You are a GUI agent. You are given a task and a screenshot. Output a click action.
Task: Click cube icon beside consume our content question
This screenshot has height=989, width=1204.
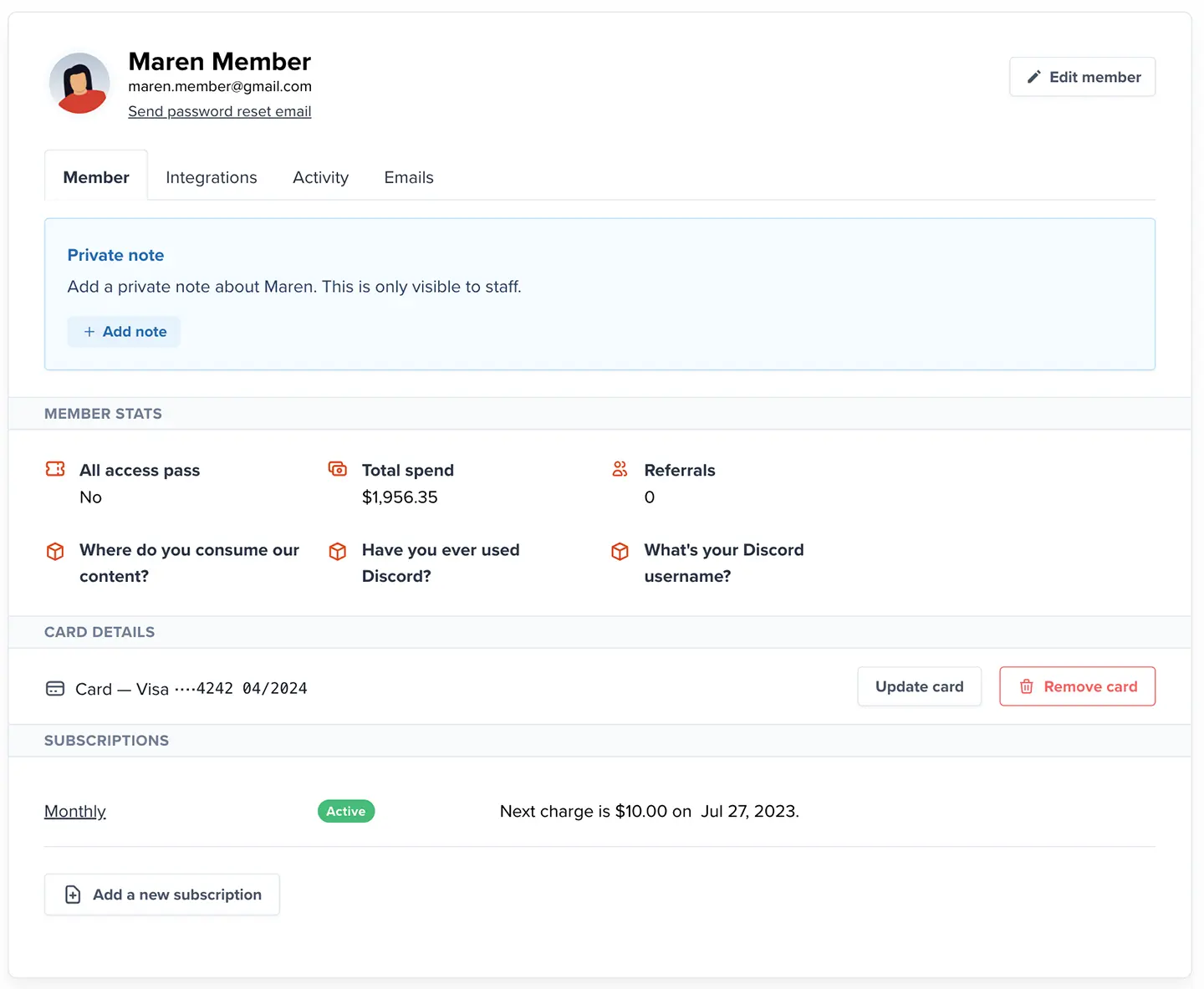click(55, 551)
